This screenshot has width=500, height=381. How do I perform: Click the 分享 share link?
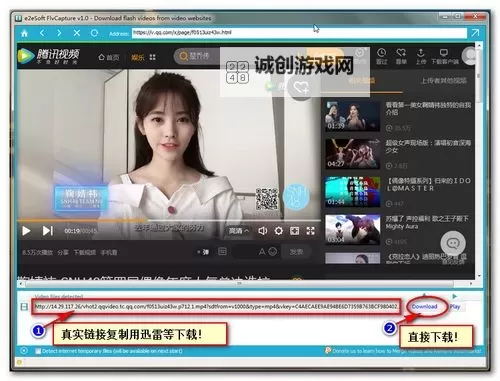point(63,252)
